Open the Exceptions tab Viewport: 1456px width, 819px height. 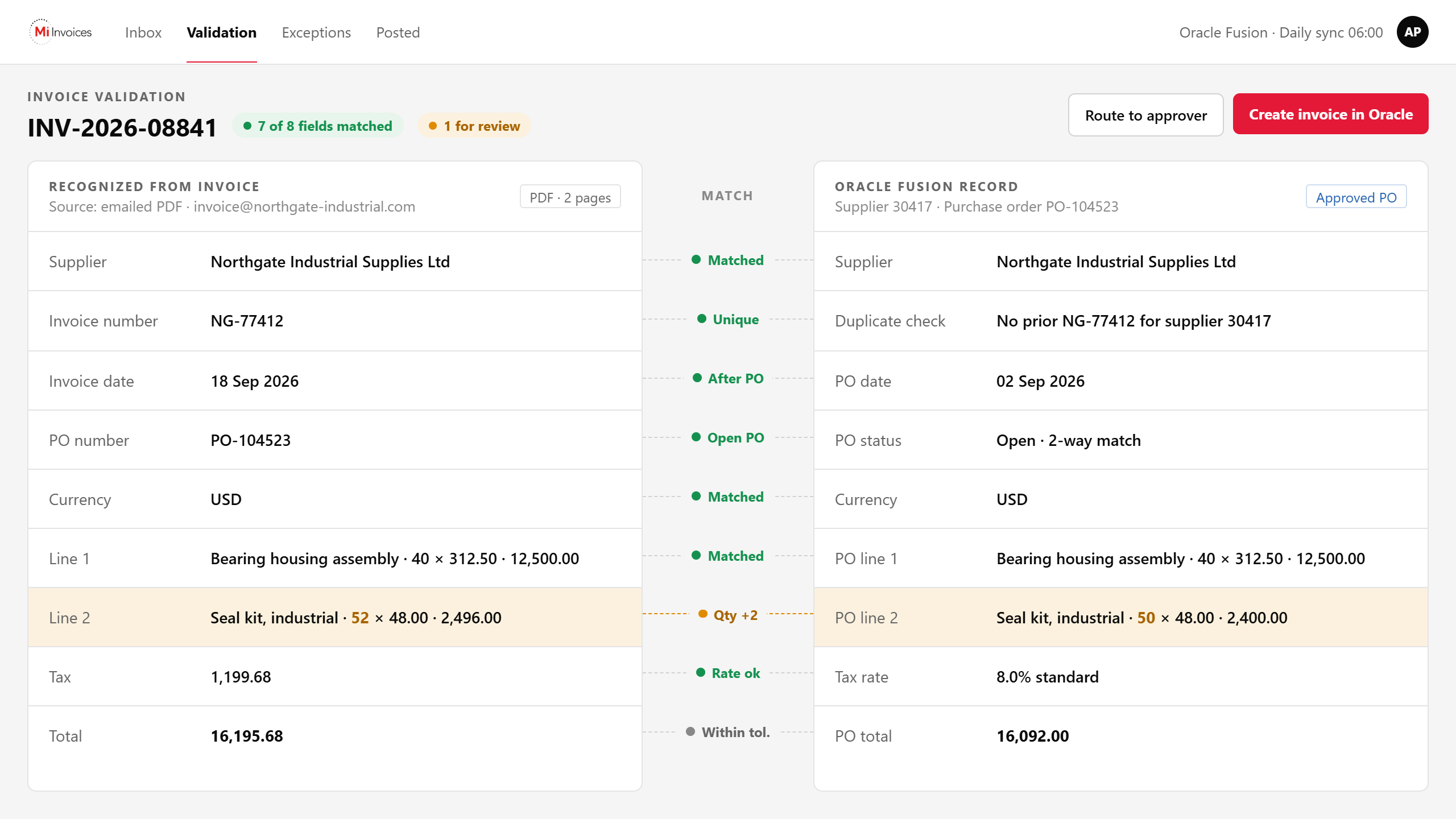pyautogui.click(x=316, y=32)
